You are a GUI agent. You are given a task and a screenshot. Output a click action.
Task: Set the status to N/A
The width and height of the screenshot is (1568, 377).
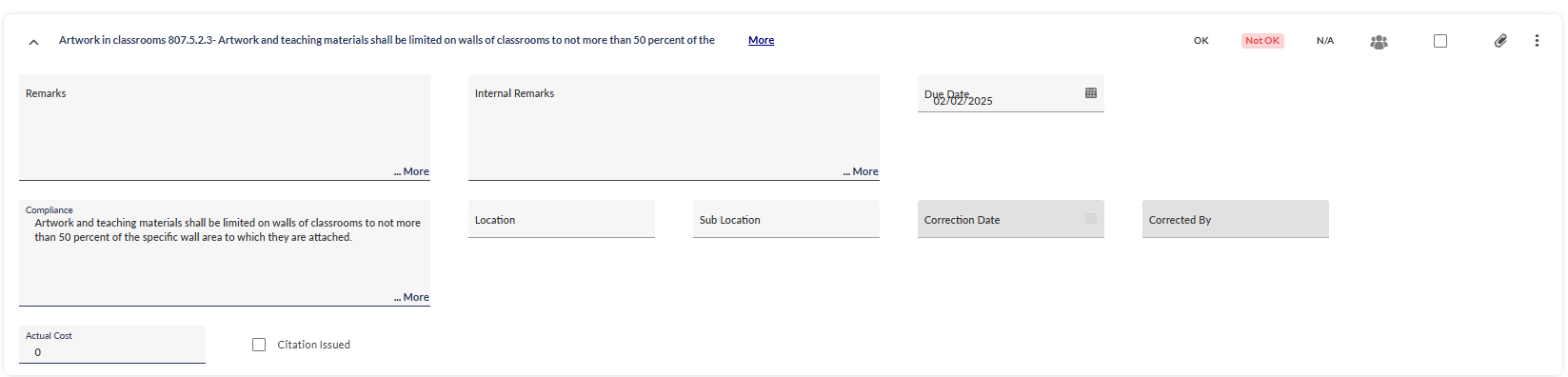click(1325, 41)
